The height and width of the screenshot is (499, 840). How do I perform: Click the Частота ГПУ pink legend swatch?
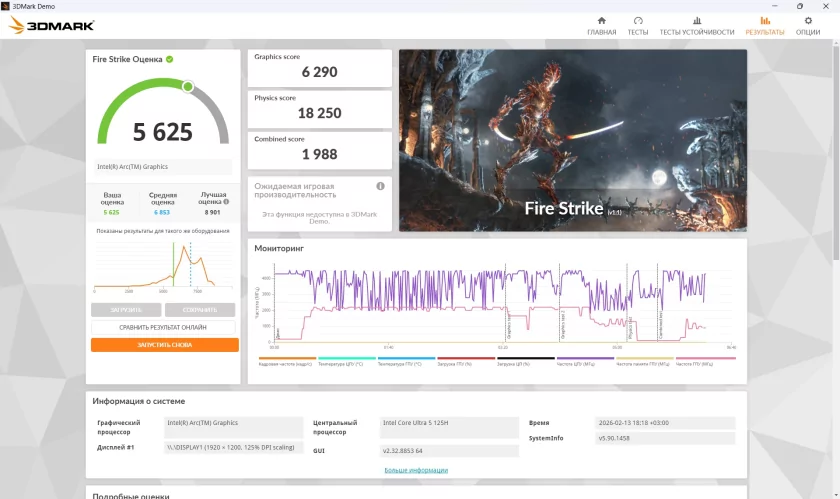(x=706, y=358)
